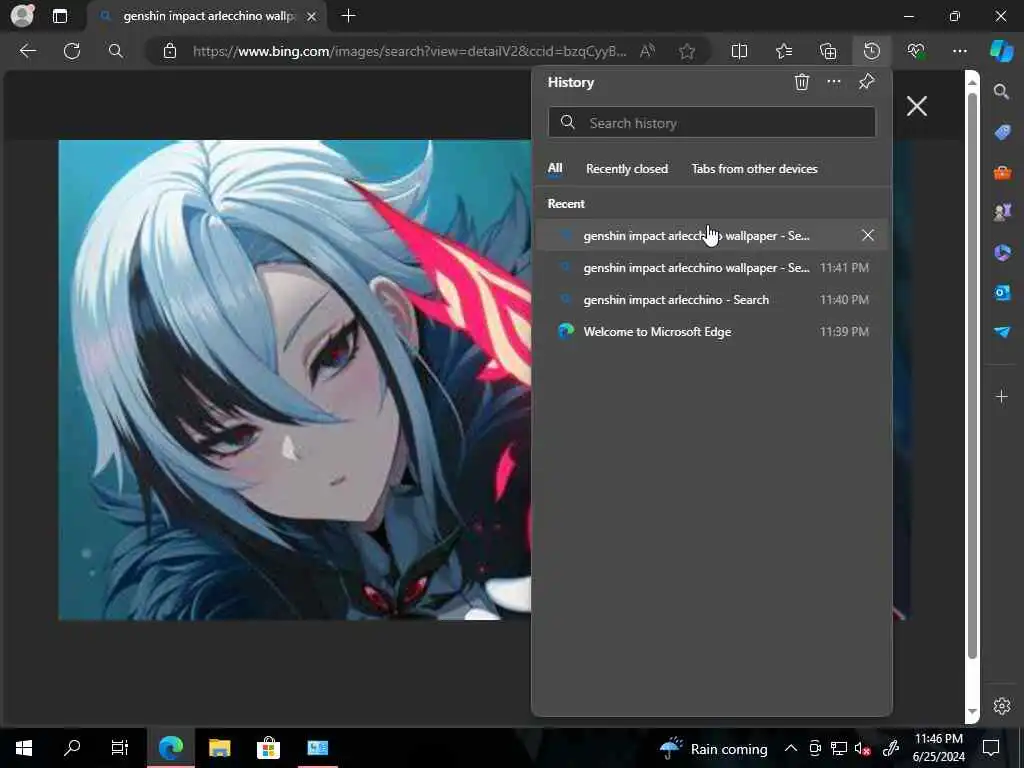Open taskbar Search
Image resolution: width=1024 pixels, height=768 pixels.
point(72,748)
